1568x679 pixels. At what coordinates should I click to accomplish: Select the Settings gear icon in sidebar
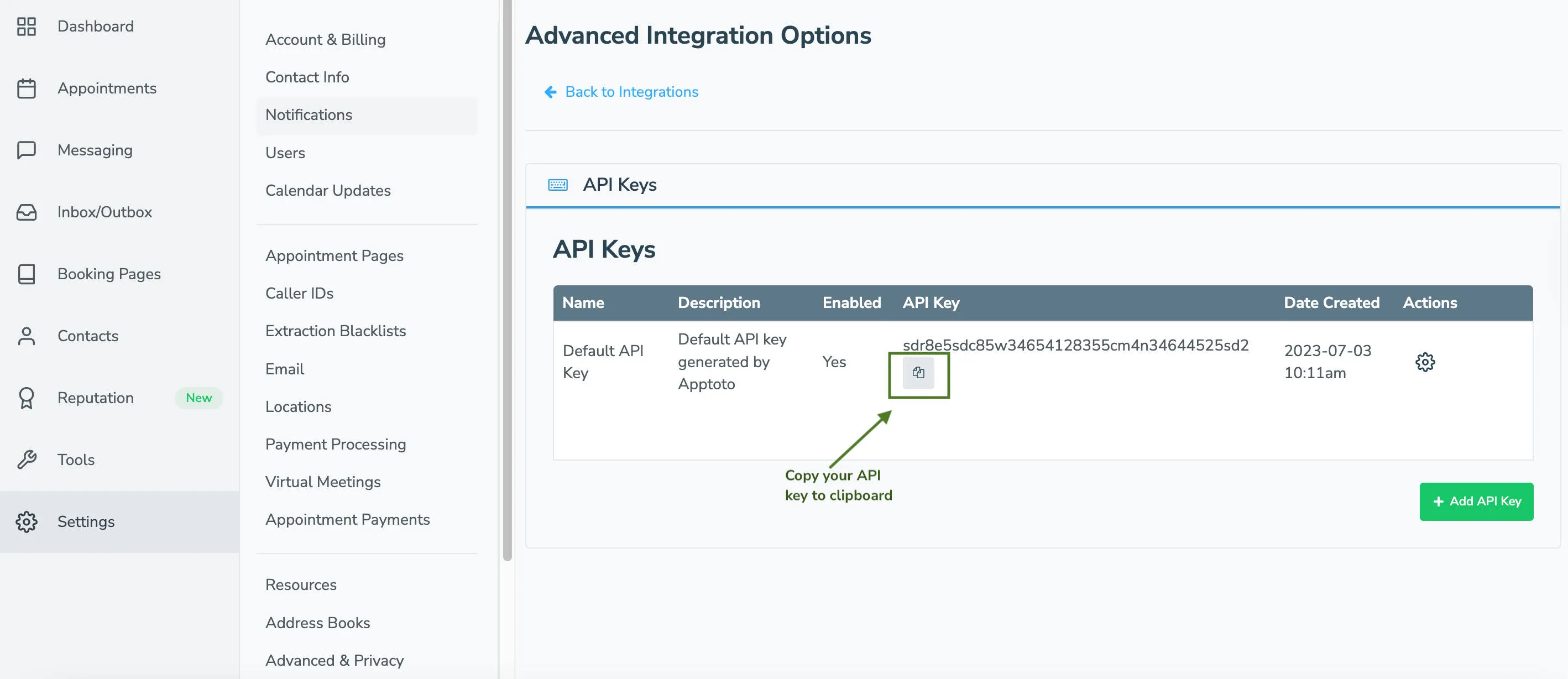coord(26,521)
